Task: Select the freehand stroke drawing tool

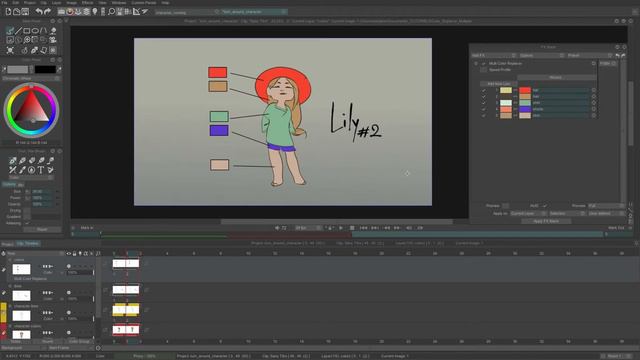Action: 10,31
